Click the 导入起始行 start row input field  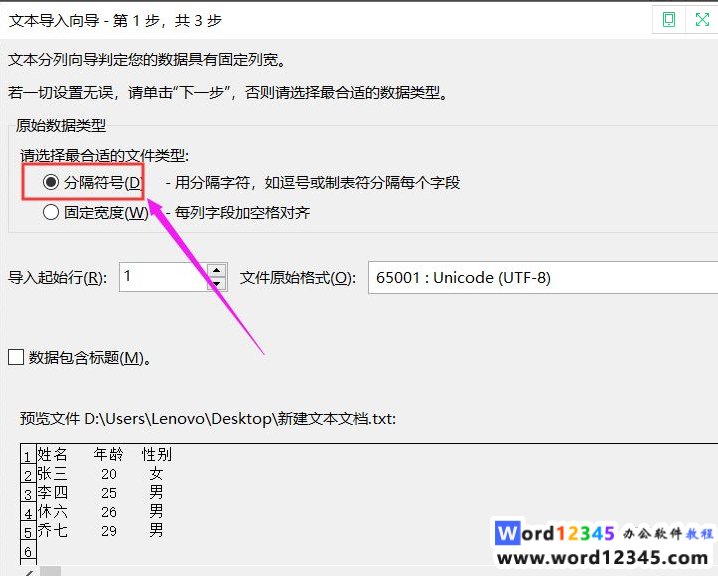point(162,277)
